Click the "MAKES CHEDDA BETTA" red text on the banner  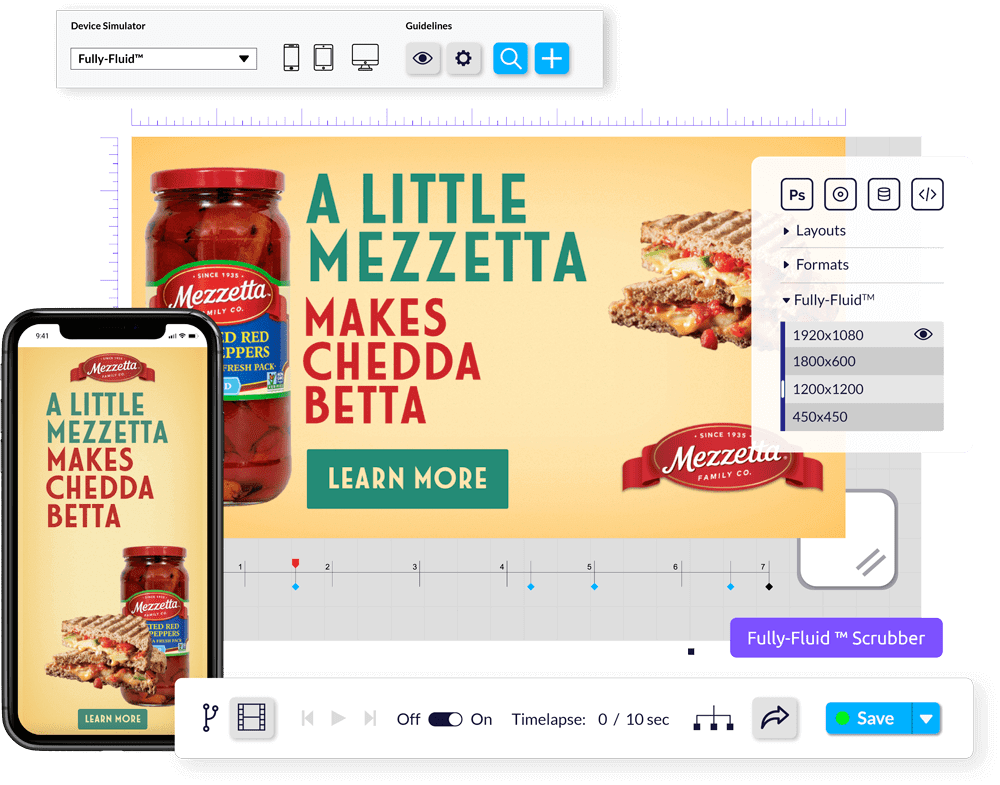click(x=392, y=361)
